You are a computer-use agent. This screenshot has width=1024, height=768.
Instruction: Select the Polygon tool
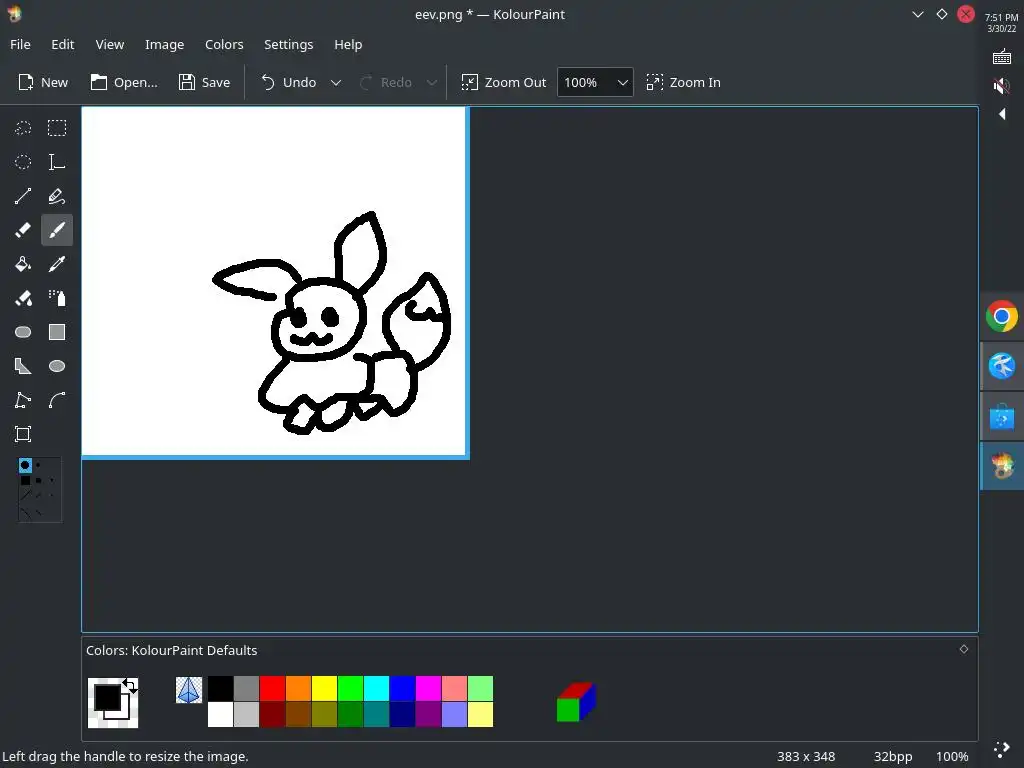click(23, 366)
